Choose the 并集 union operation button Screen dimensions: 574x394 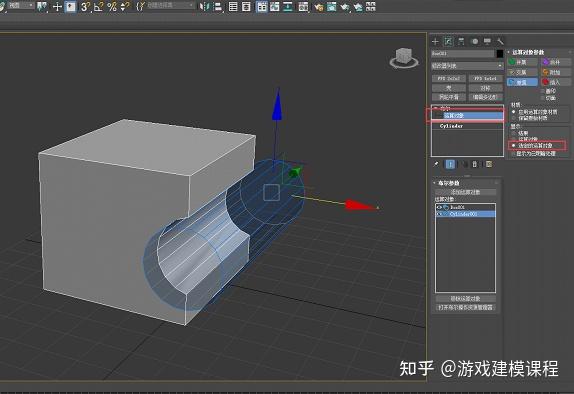tap(522, 62)
